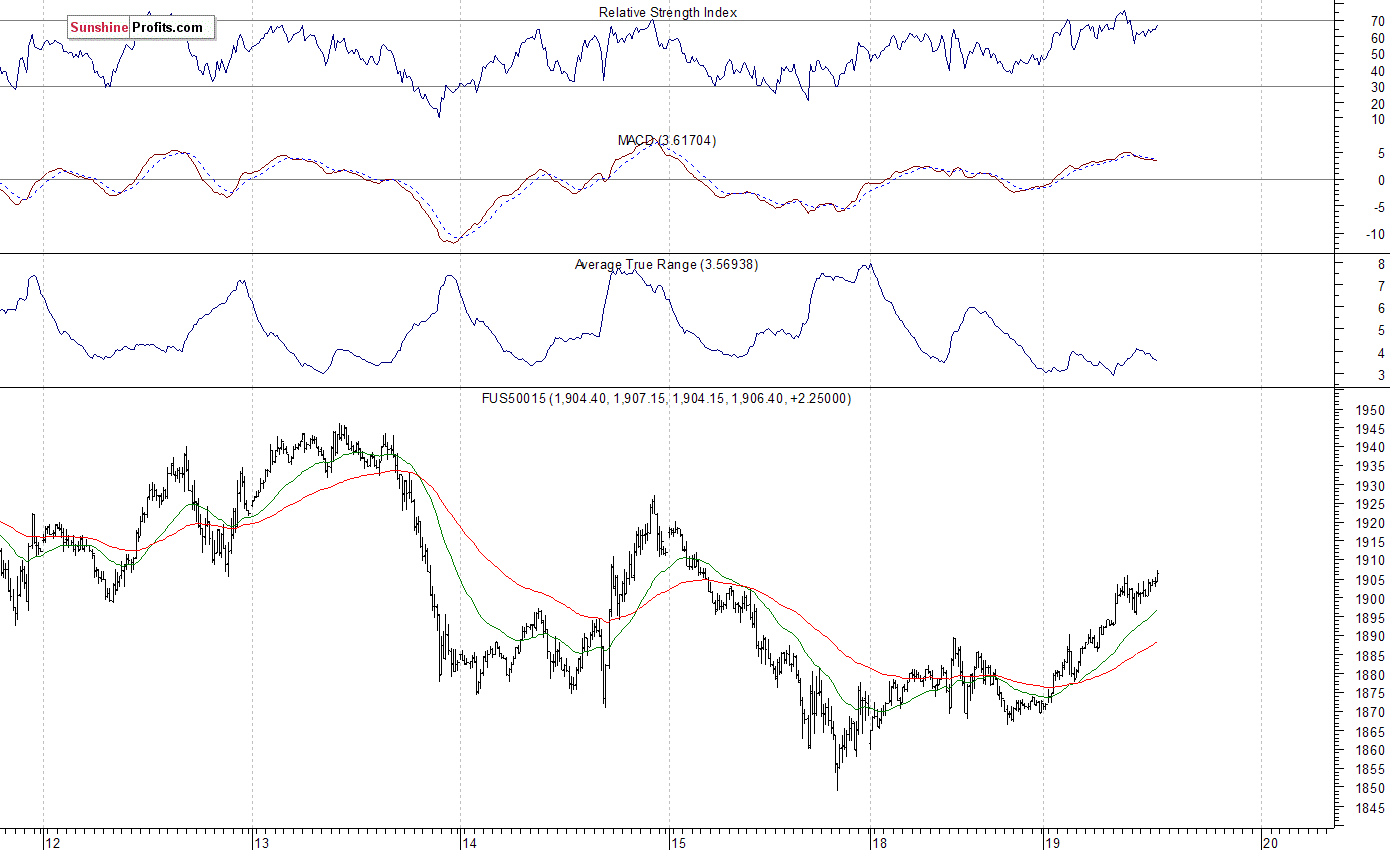
Task: Click the MACD -10 axis value
Action: (1375, 234)
